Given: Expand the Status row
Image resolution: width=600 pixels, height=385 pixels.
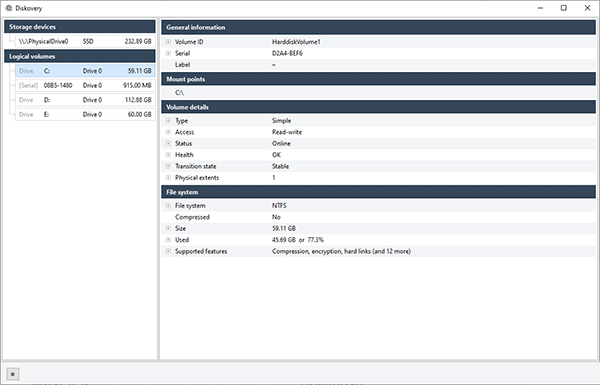Looking at the screenshot, I should (168, 144).
